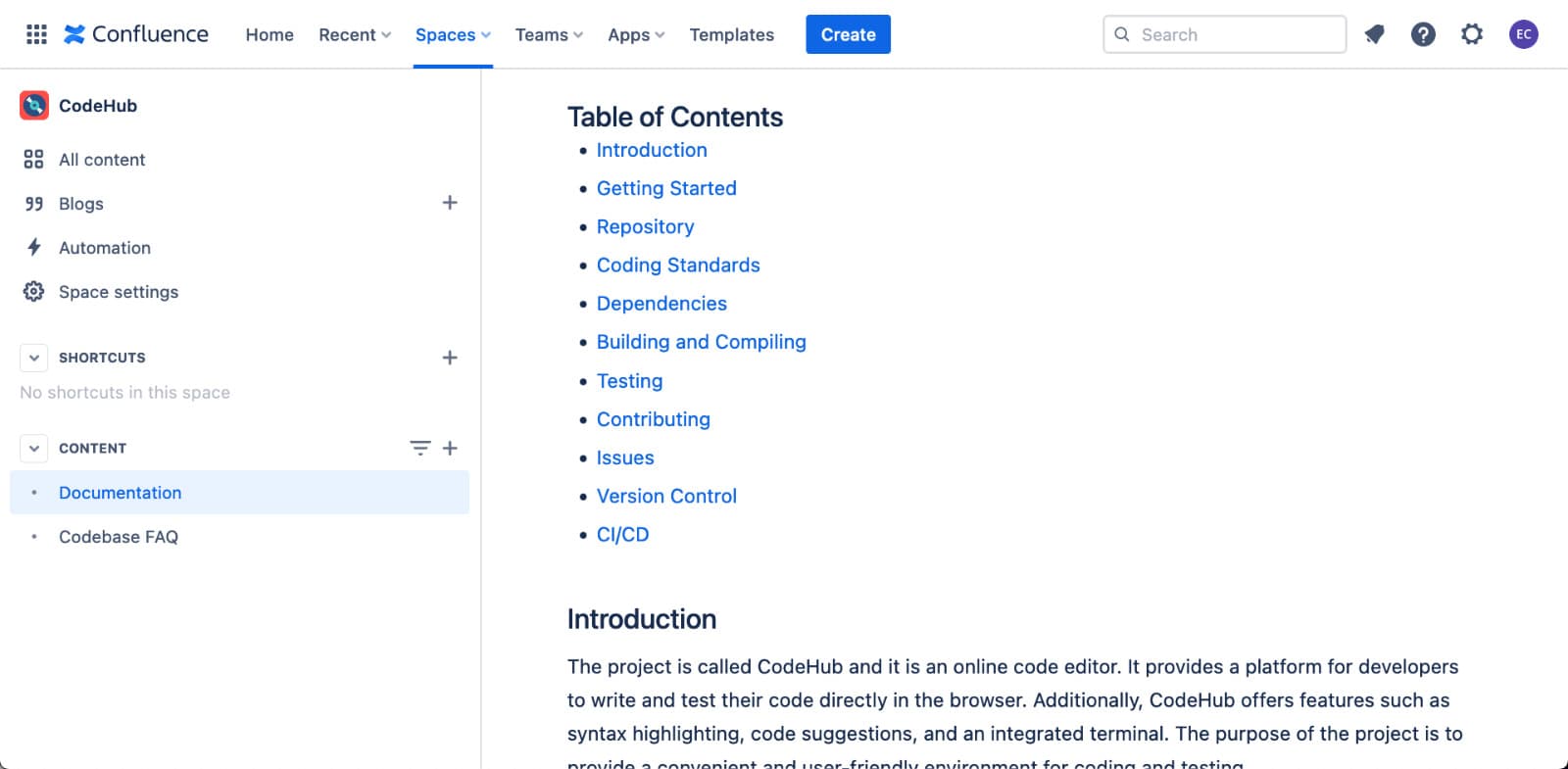The width and height of the screenshot is (1568, 769).
Task: Open the help question mark icon
Action: pos(1423,34)
